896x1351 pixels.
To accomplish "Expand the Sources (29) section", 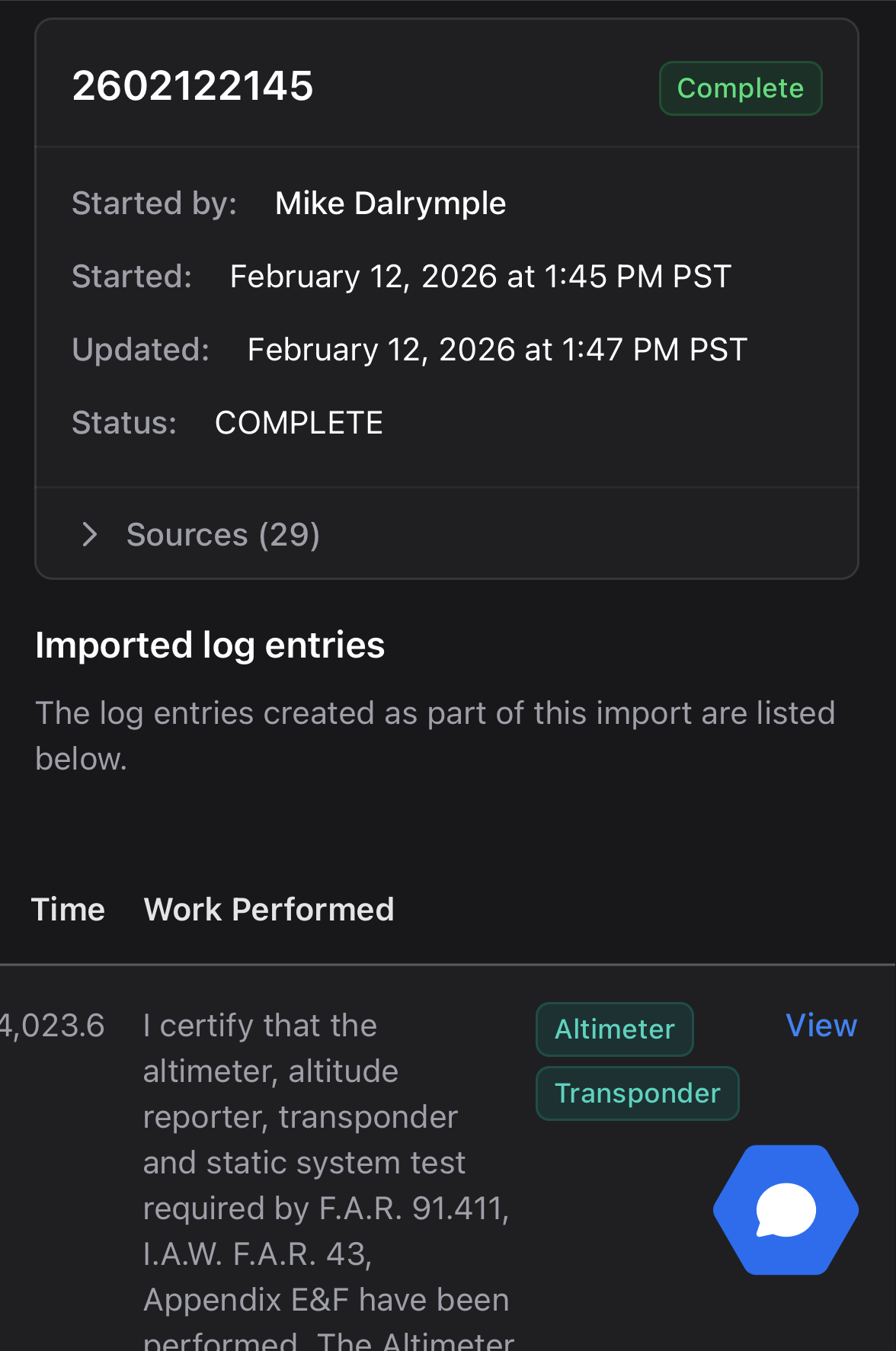I will pyautogui.click(x=223, y=534).
